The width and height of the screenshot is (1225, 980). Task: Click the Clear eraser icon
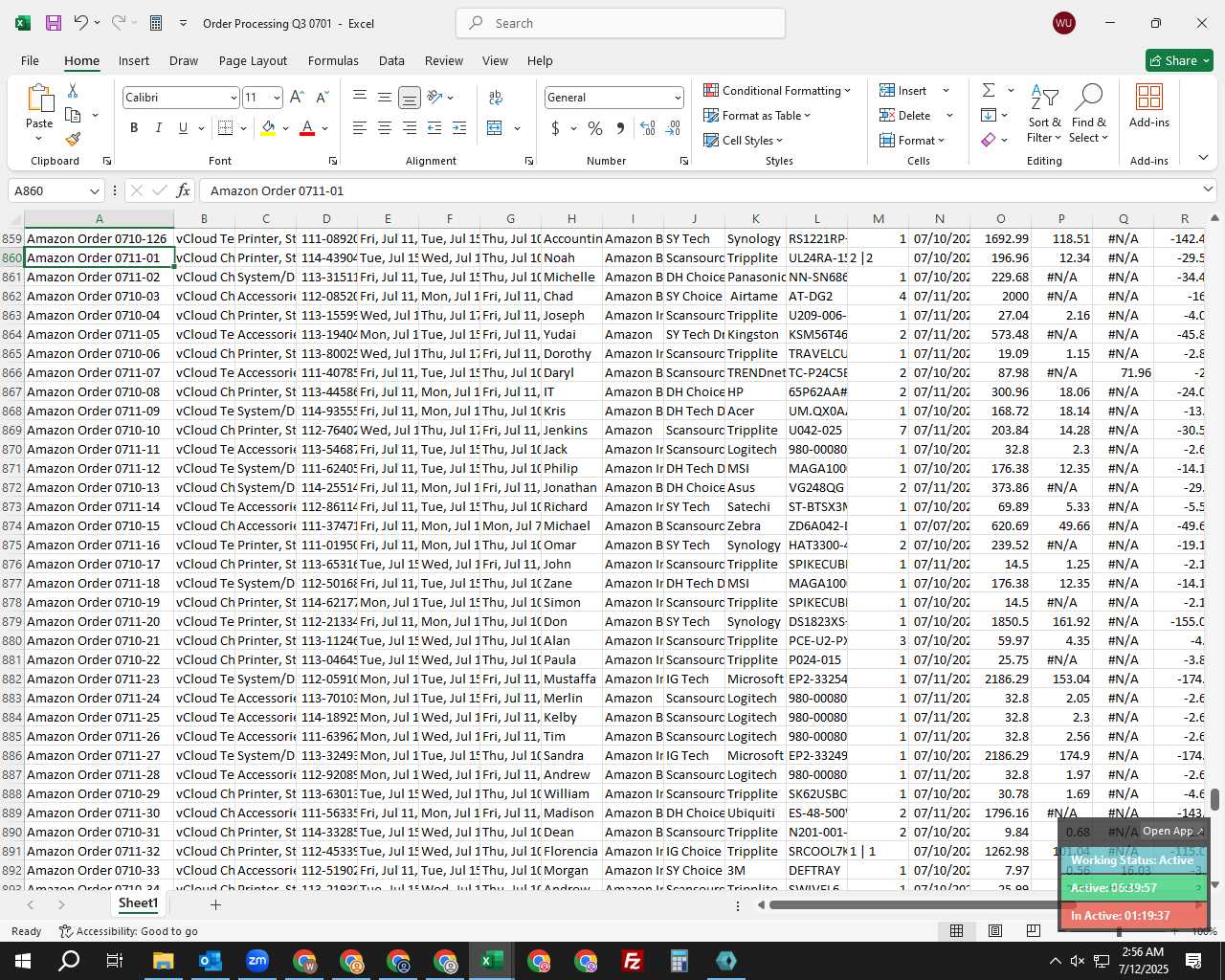click(x=989, y=140)
